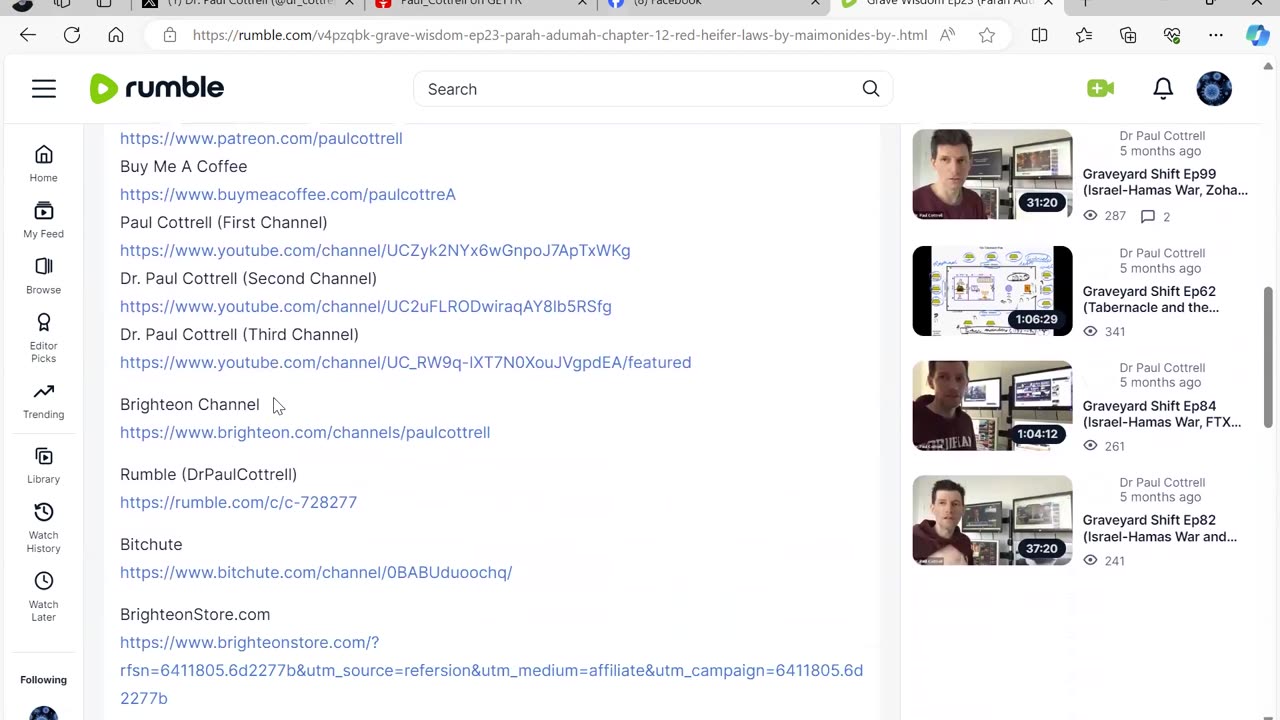Open the browser home page

pos(116,35)
